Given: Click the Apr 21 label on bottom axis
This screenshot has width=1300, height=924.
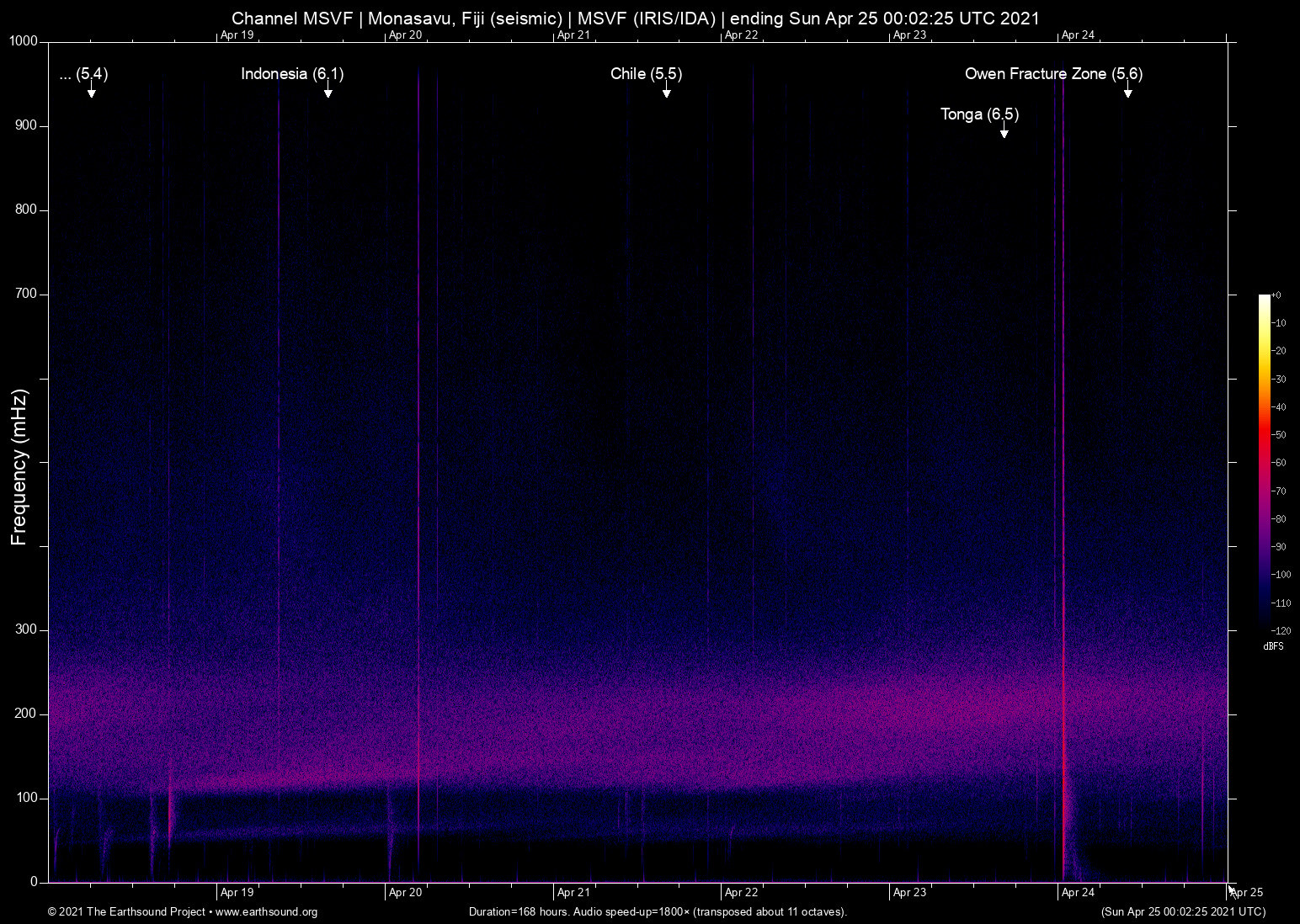Looking at the screenshot, I should pos(573,892).
